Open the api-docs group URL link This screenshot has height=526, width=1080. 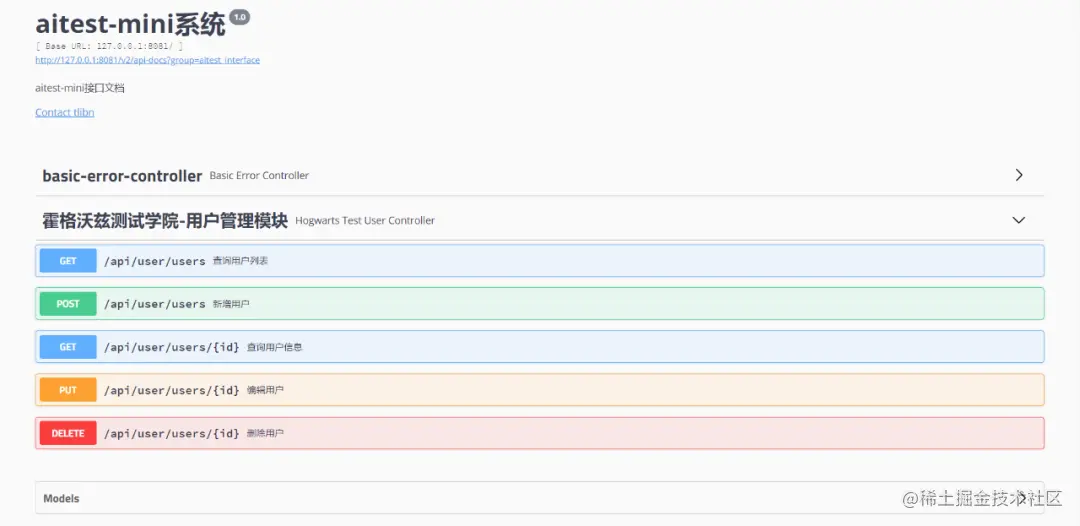(147, 60)
